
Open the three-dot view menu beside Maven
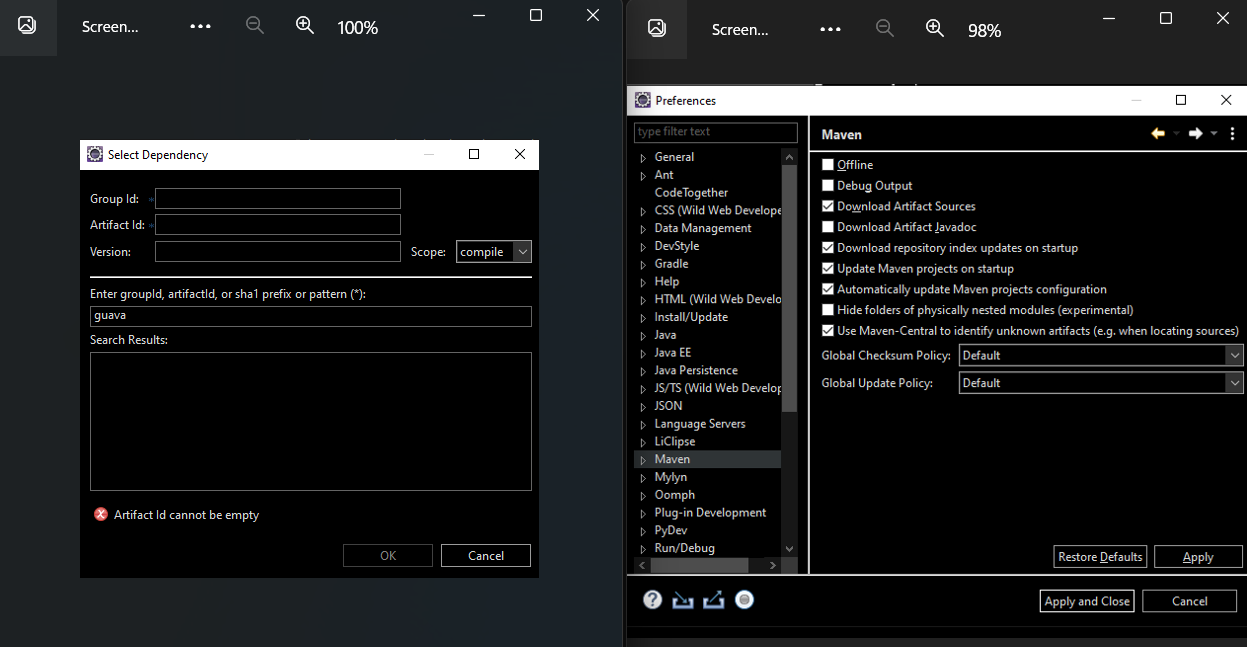click(x=1232, y=134)
